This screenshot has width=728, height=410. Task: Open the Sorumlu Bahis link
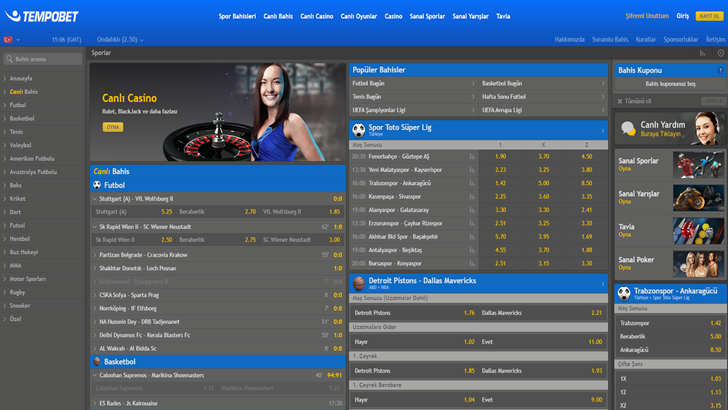pyautogui.click(x=610, y=39)
